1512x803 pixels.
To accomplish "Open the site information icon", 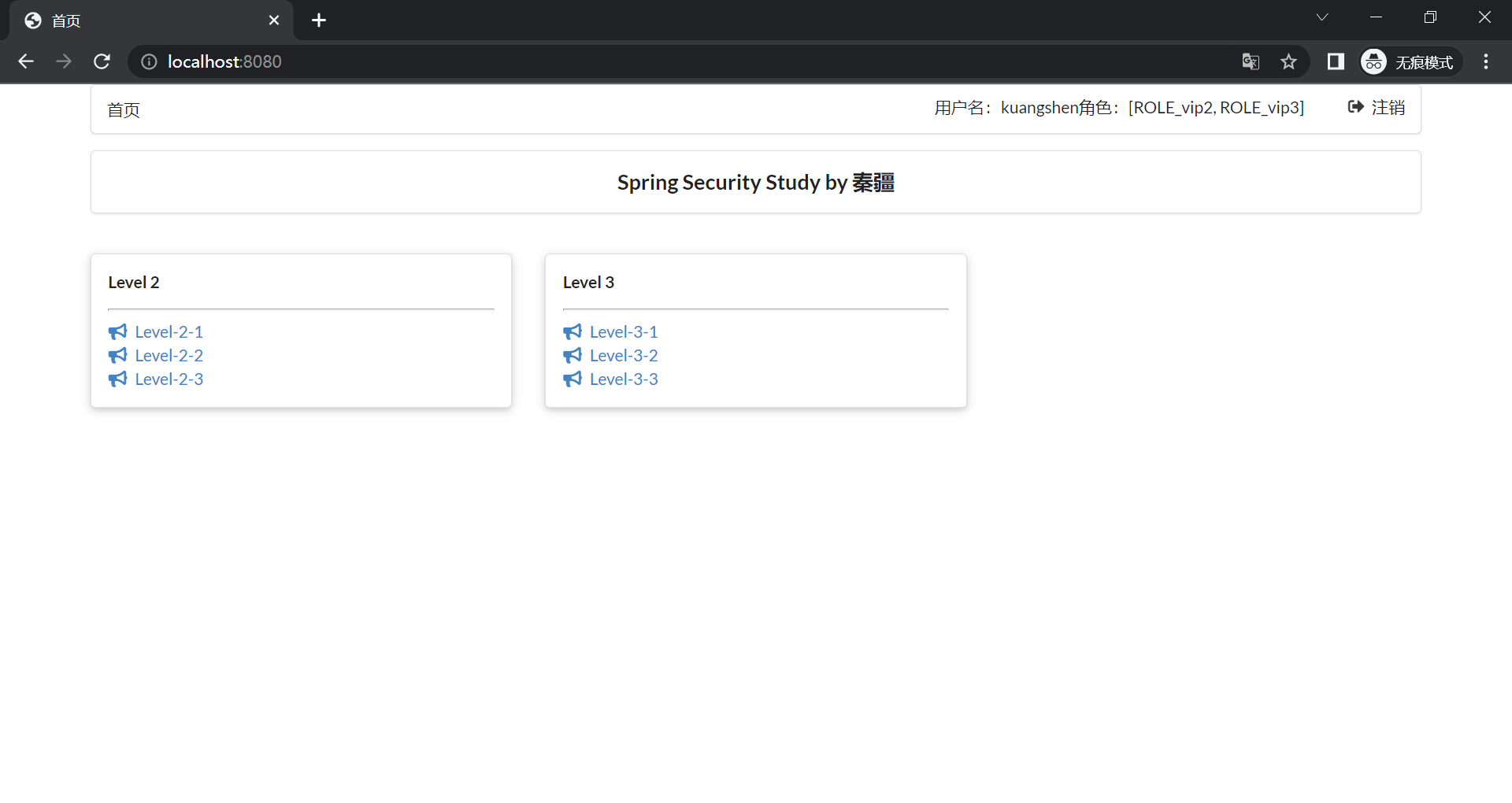I will (149, 61).
